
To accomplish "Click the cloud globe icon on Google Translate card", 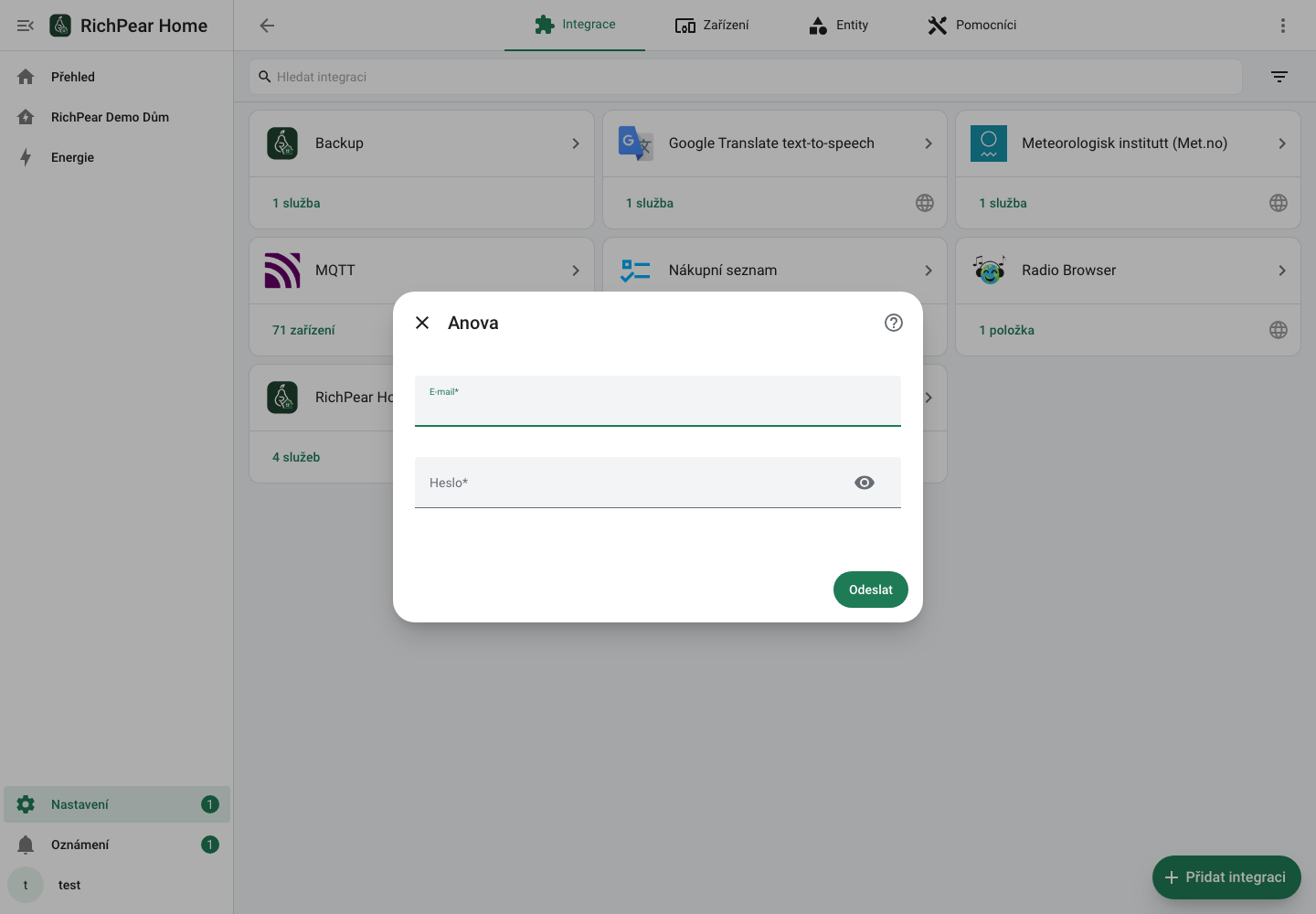I will point(925,203).
